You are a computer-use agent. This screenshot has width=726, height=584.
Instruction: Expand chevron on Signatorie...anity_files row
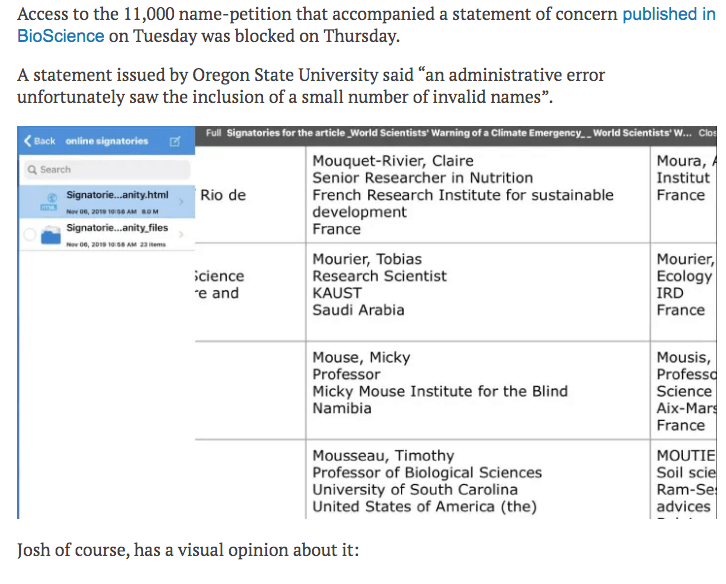point(181,235)
